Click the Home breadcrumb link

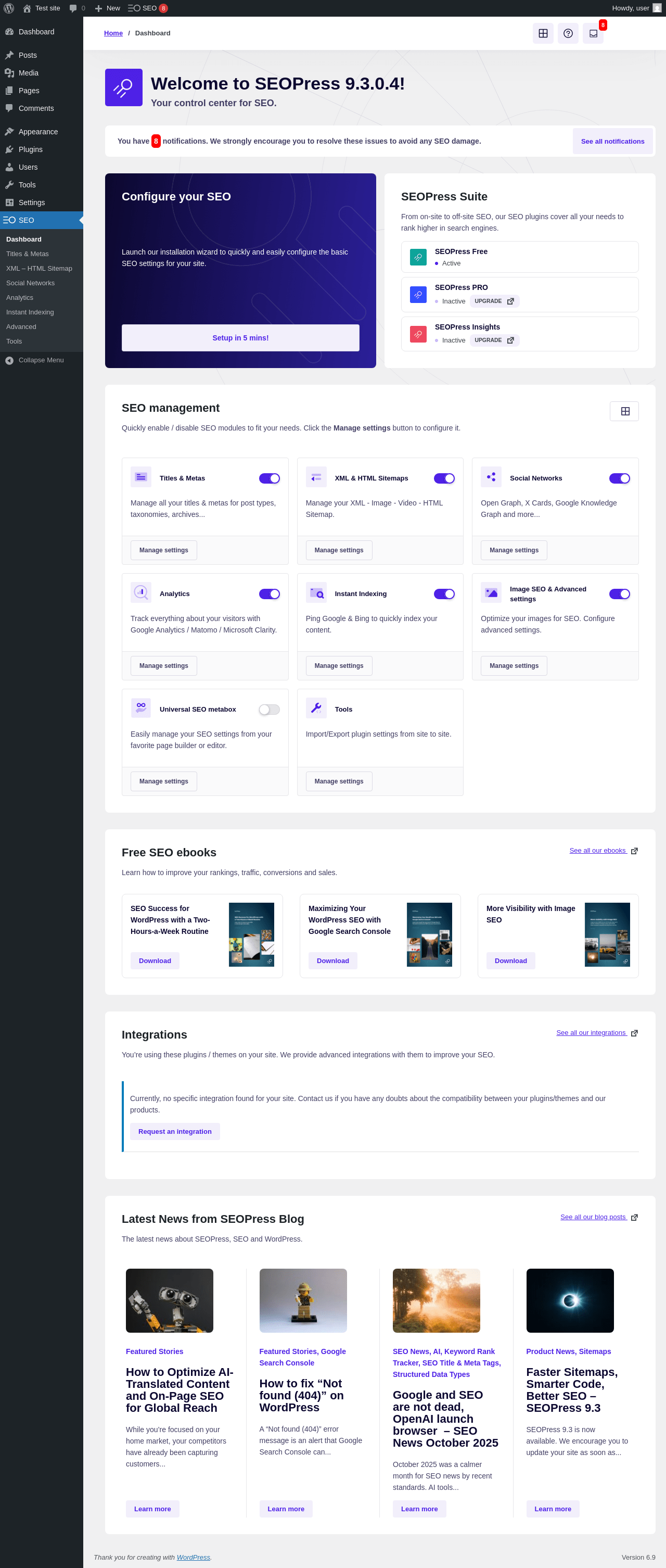pyautogui.click(x=113, y=33)
